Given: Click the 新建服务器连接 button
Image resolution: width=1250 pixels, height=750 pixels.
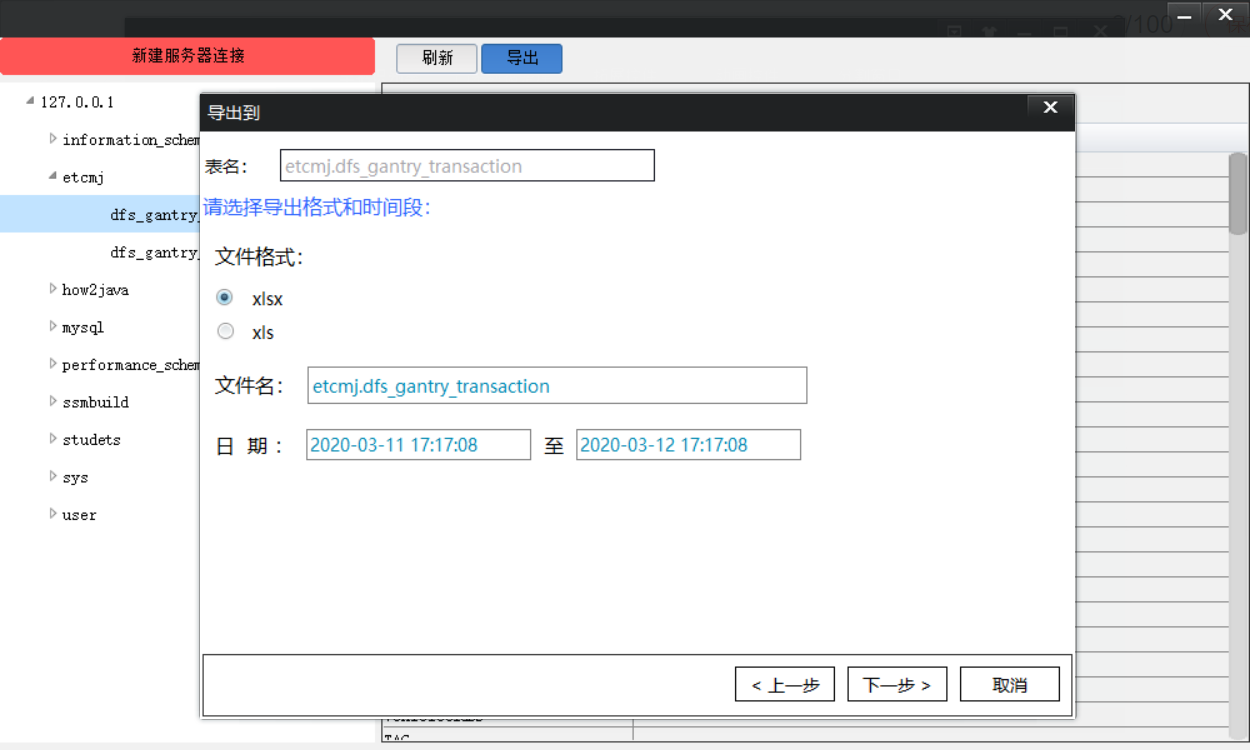Looking at the screenshot, I should pyautogui.click(x=187, y=56).
